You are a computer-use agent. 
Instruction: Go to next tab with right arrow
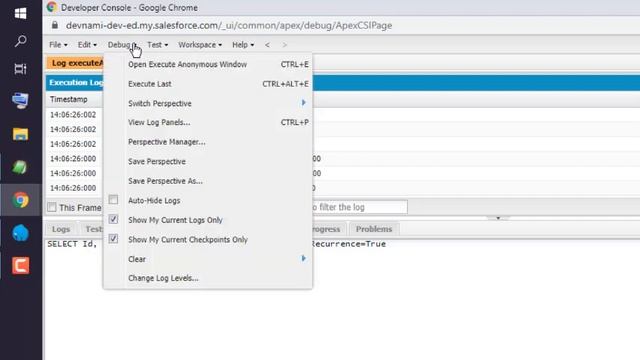click(284, 45)
